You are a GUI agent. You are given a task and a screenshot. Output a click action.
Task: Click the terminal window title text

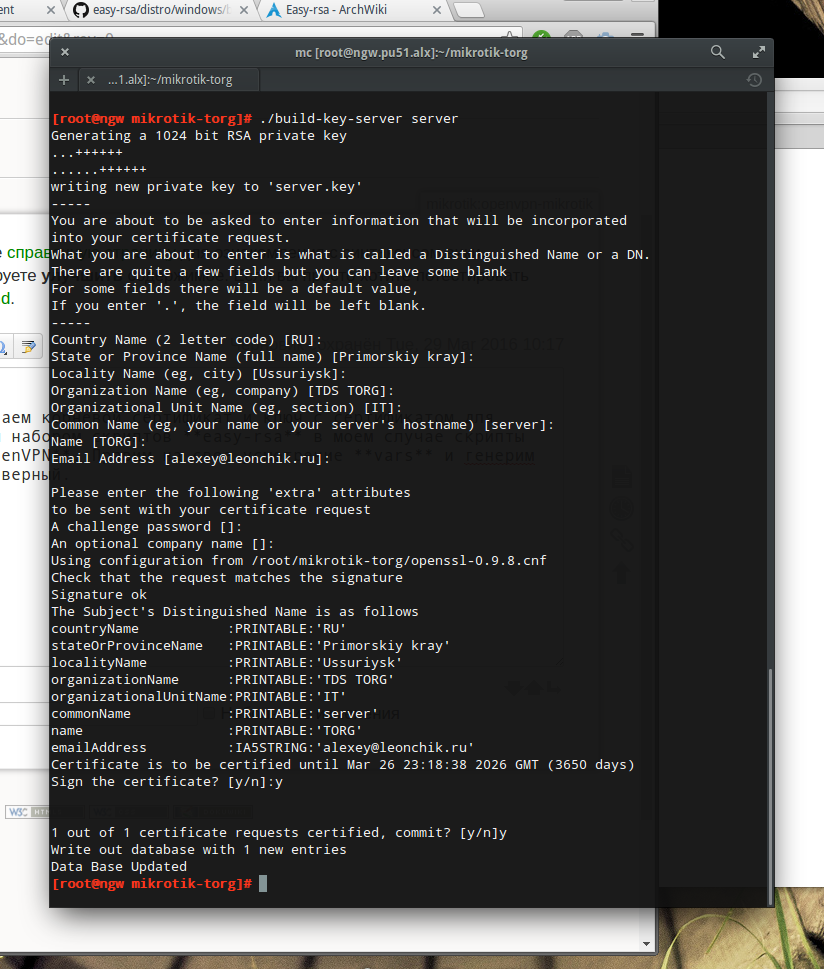(x=411, y=53)
